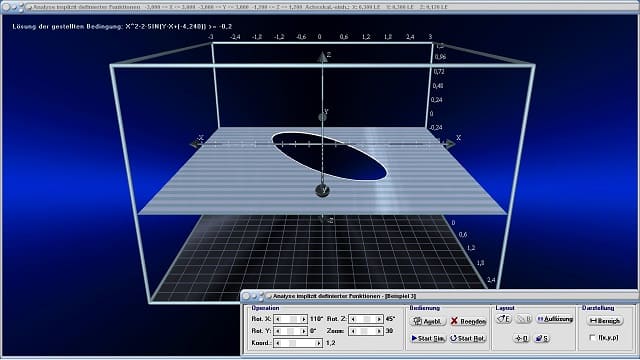Image resolution: width=640 pixels, height=360 pixels.
Task: Click the Rot. Z value 45°
Action: tap(390, 319)
